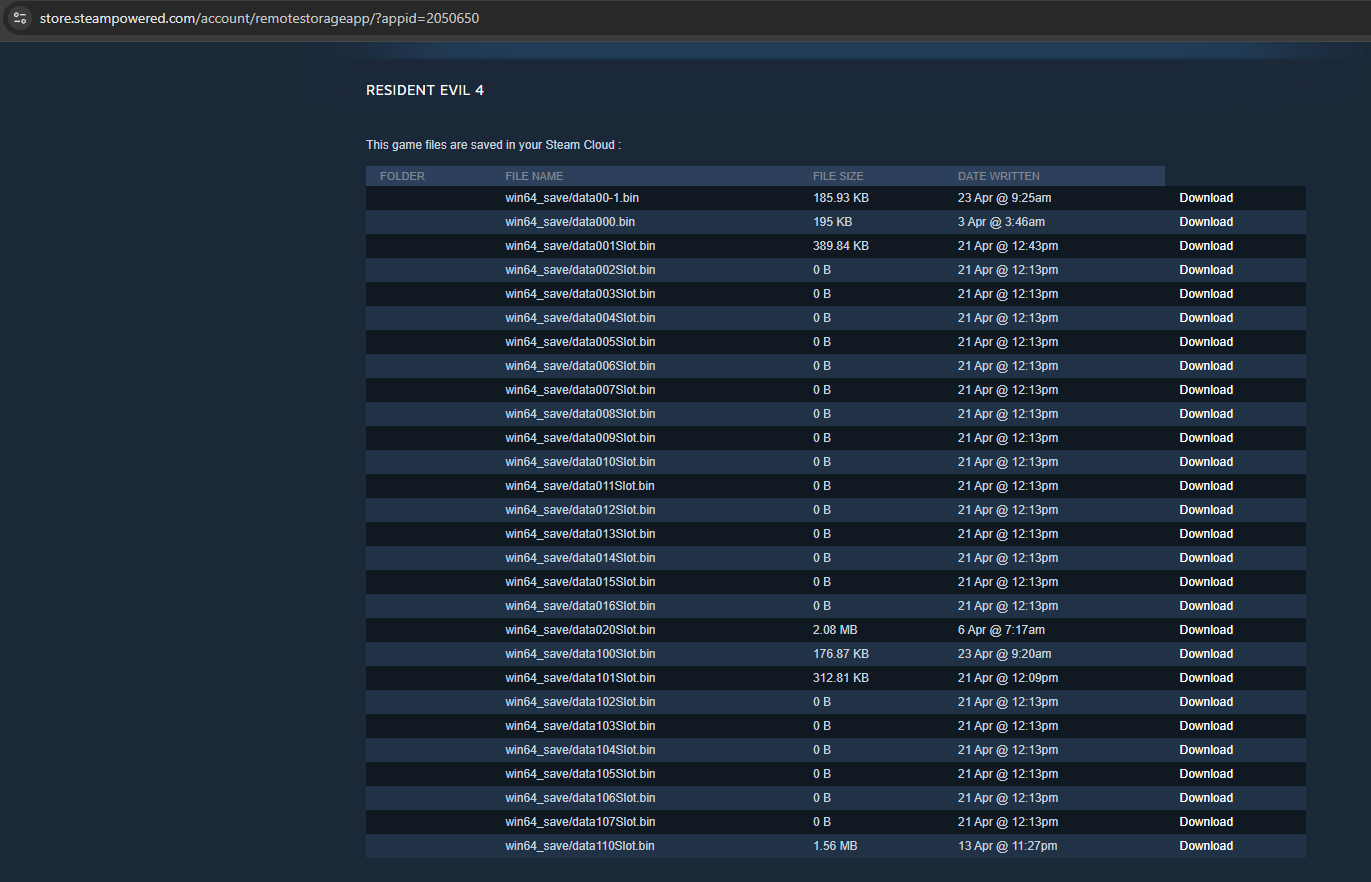The image size is (1371, 882).
Task: Download the data100Slot.bin file
Action: (x=1206, y=654)
